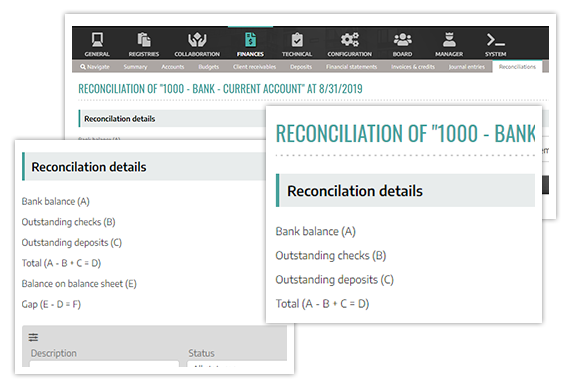Switch to the Financial statements tab
The width and height of the screenshot is (570, 390).
[x=352, y=67]
